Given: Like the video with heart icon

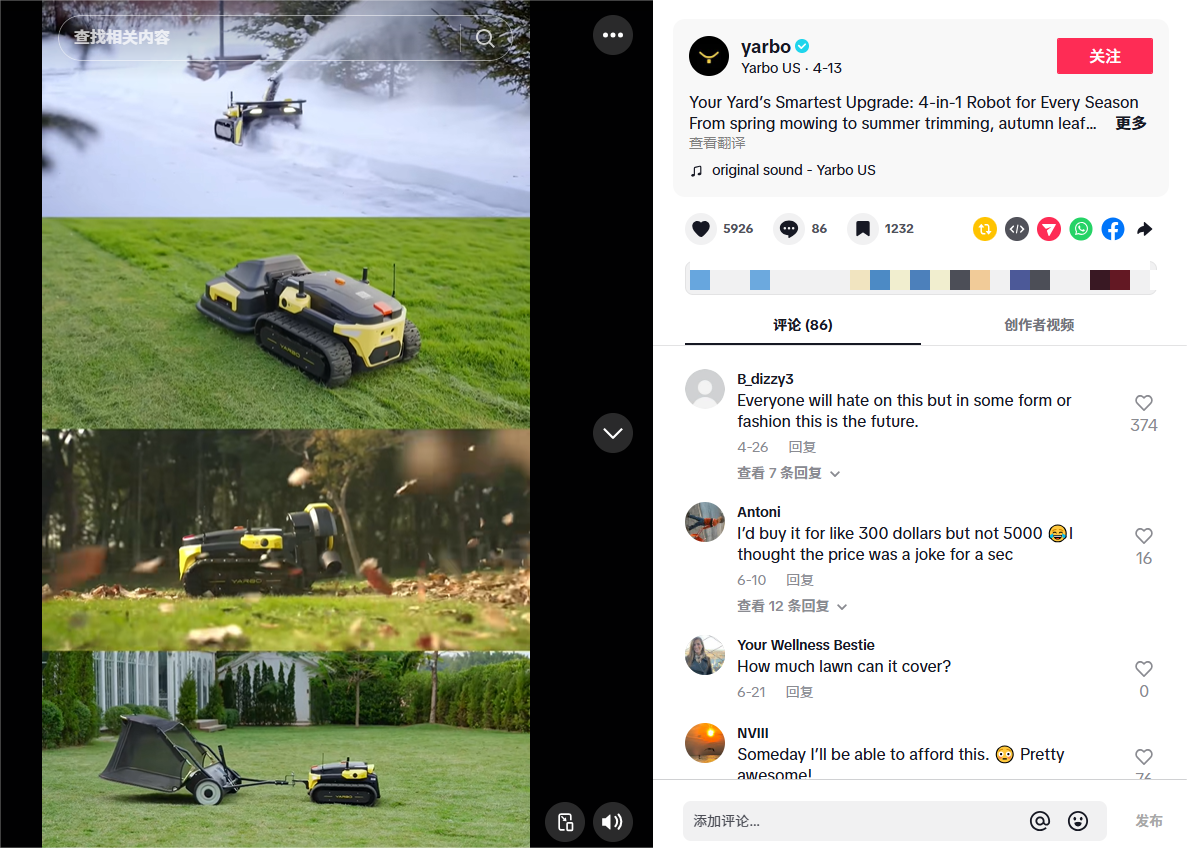Looking at the screenshot, I should [x=701, y=229].
